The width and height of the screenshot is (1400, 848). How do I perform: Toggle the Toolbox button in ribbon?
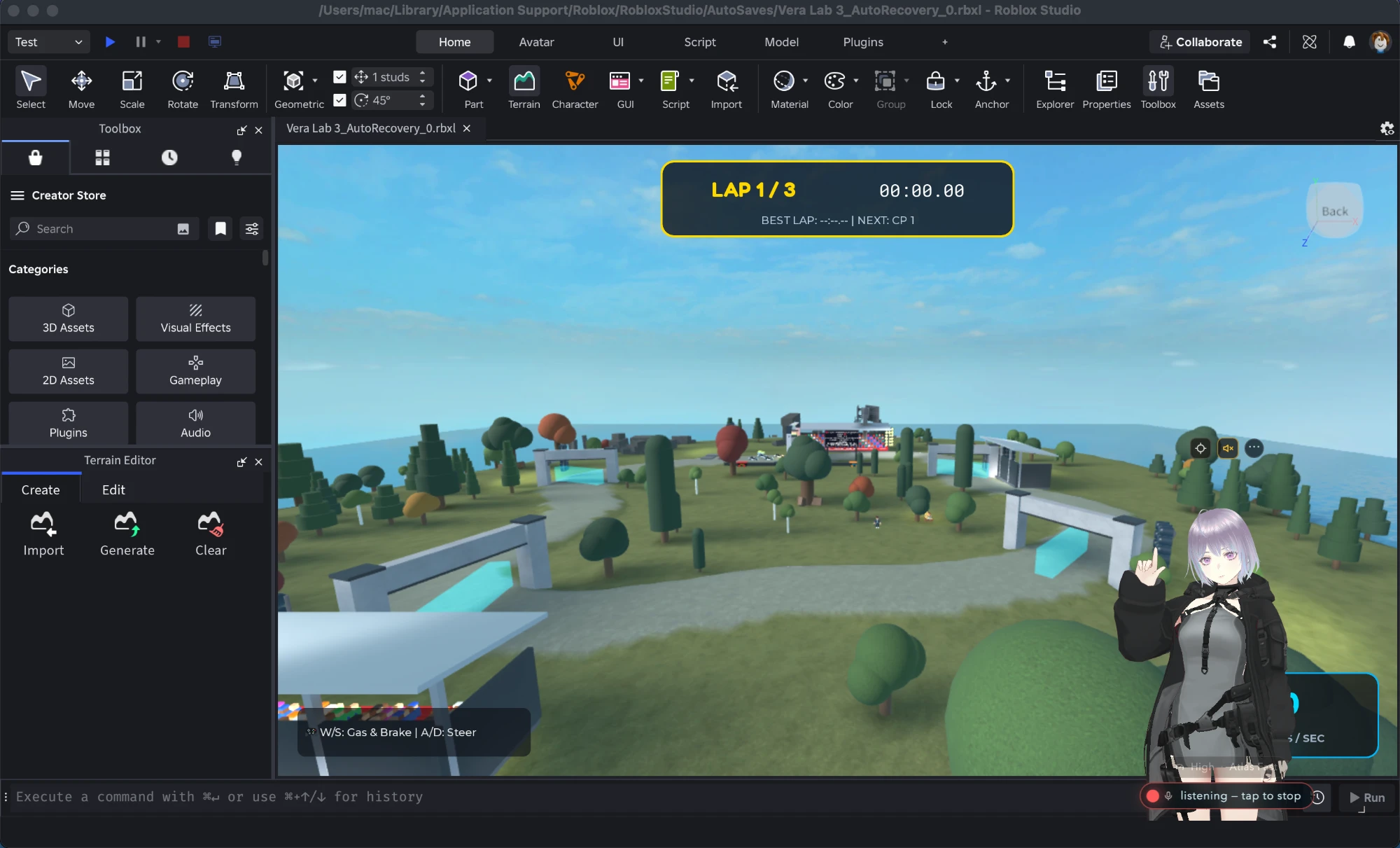click(x=1158, y=89)
